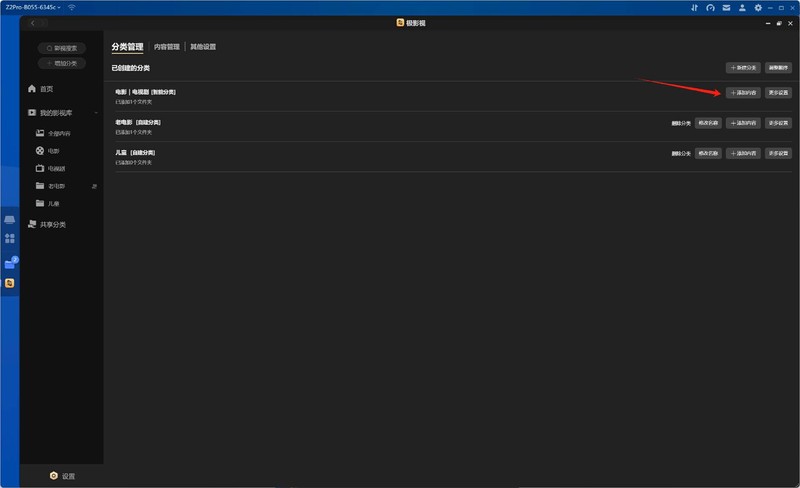Image resolution: width=800 pixels, height=488 pixels.
Task: Open 全部内容 in the sidebar
Action: (53, 133)
